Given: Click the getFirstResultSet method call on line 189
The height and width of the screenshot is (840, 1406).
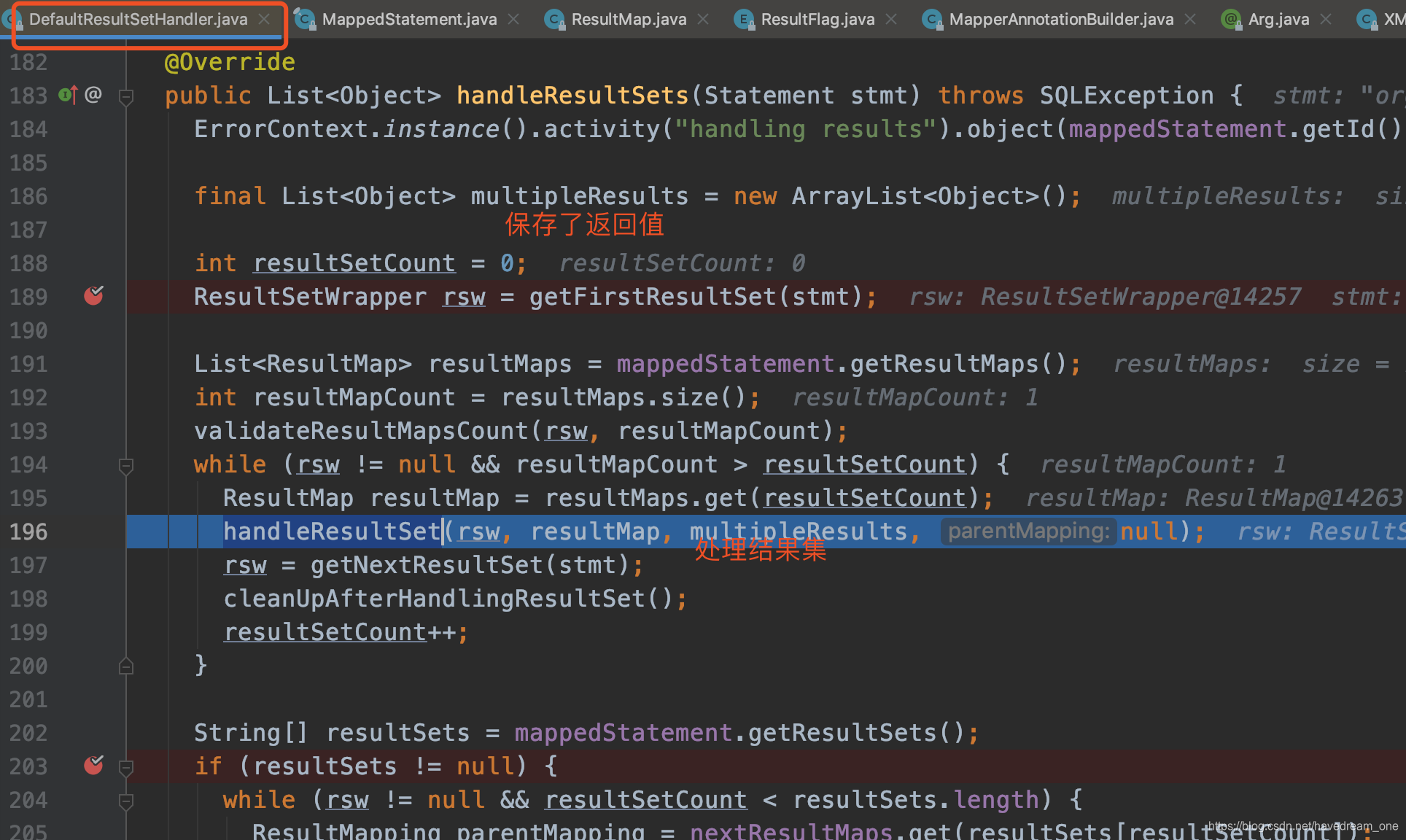Looking at the screenshot, I should [x=653, y=297].
